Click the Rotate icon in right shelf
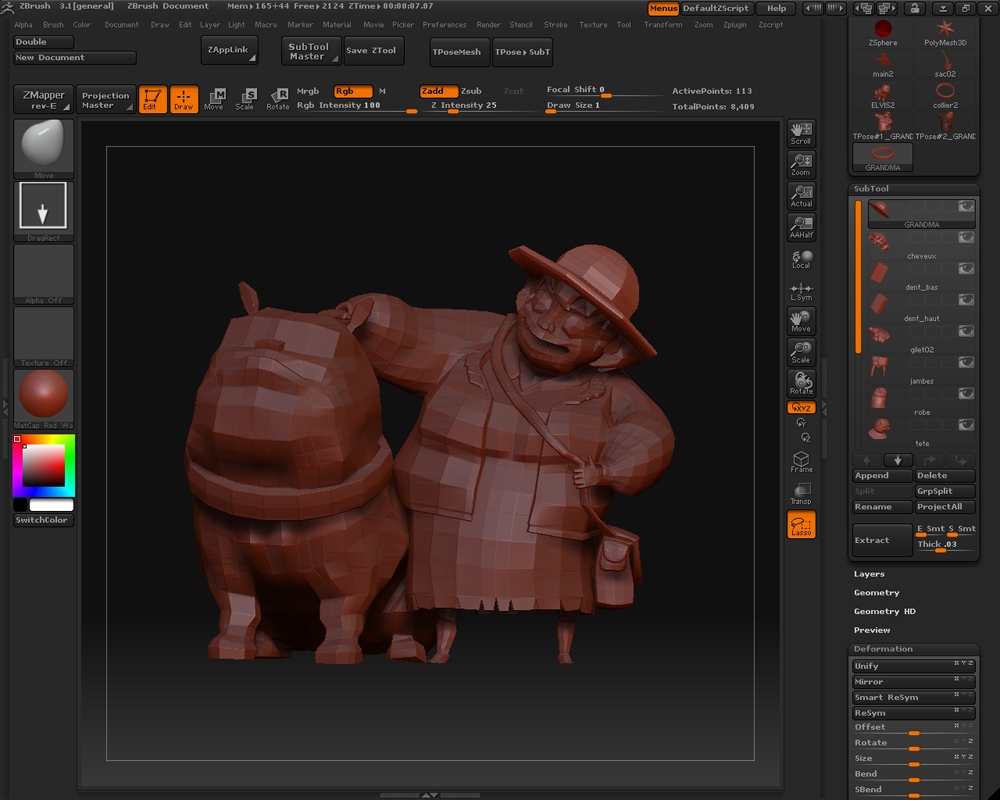Image resolution: width=1000 pixels, height=800 pixels. [801, 383]
